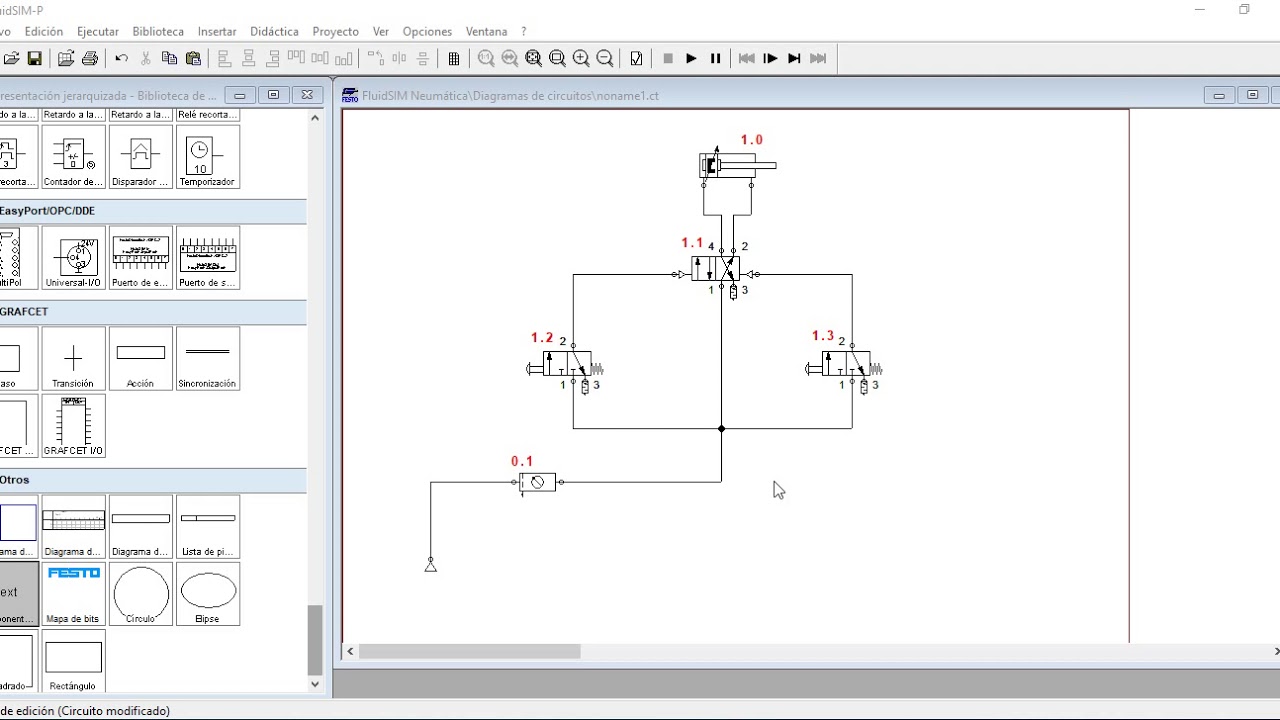
Task: Collapse the GRAFCET library section header
Action: coord(153,312)
